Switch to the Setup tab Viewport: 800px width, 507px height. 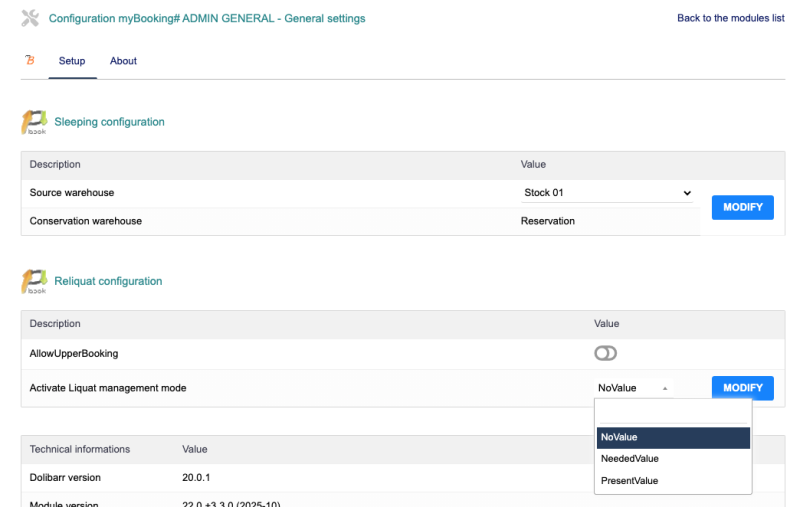pos(72,61)
